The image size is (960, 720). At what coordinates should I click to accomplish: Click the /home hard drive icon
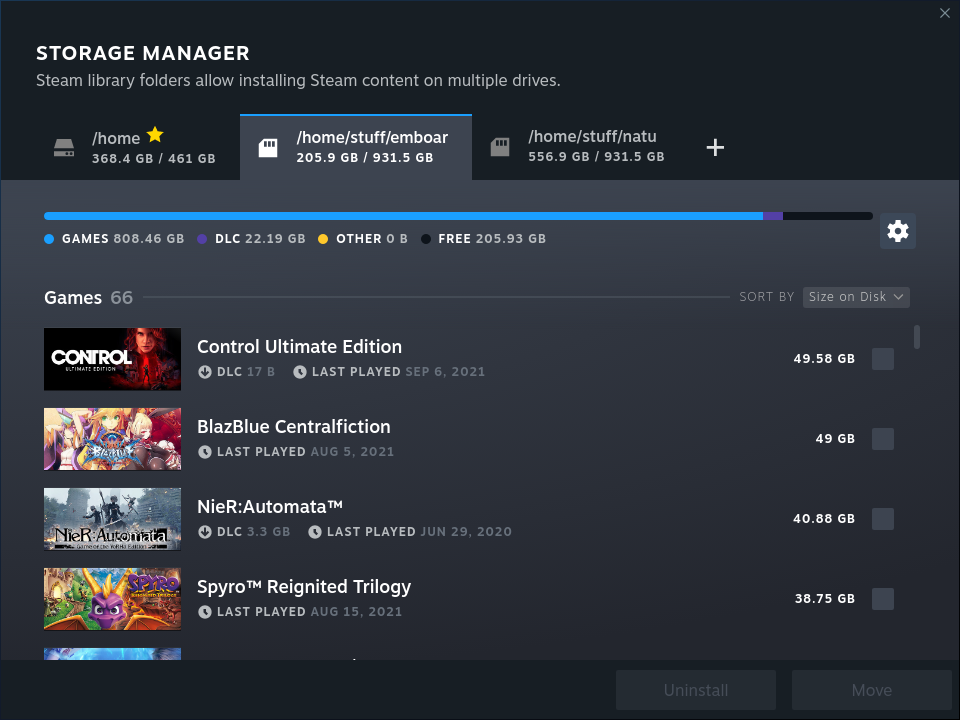(x=64, y=148)
